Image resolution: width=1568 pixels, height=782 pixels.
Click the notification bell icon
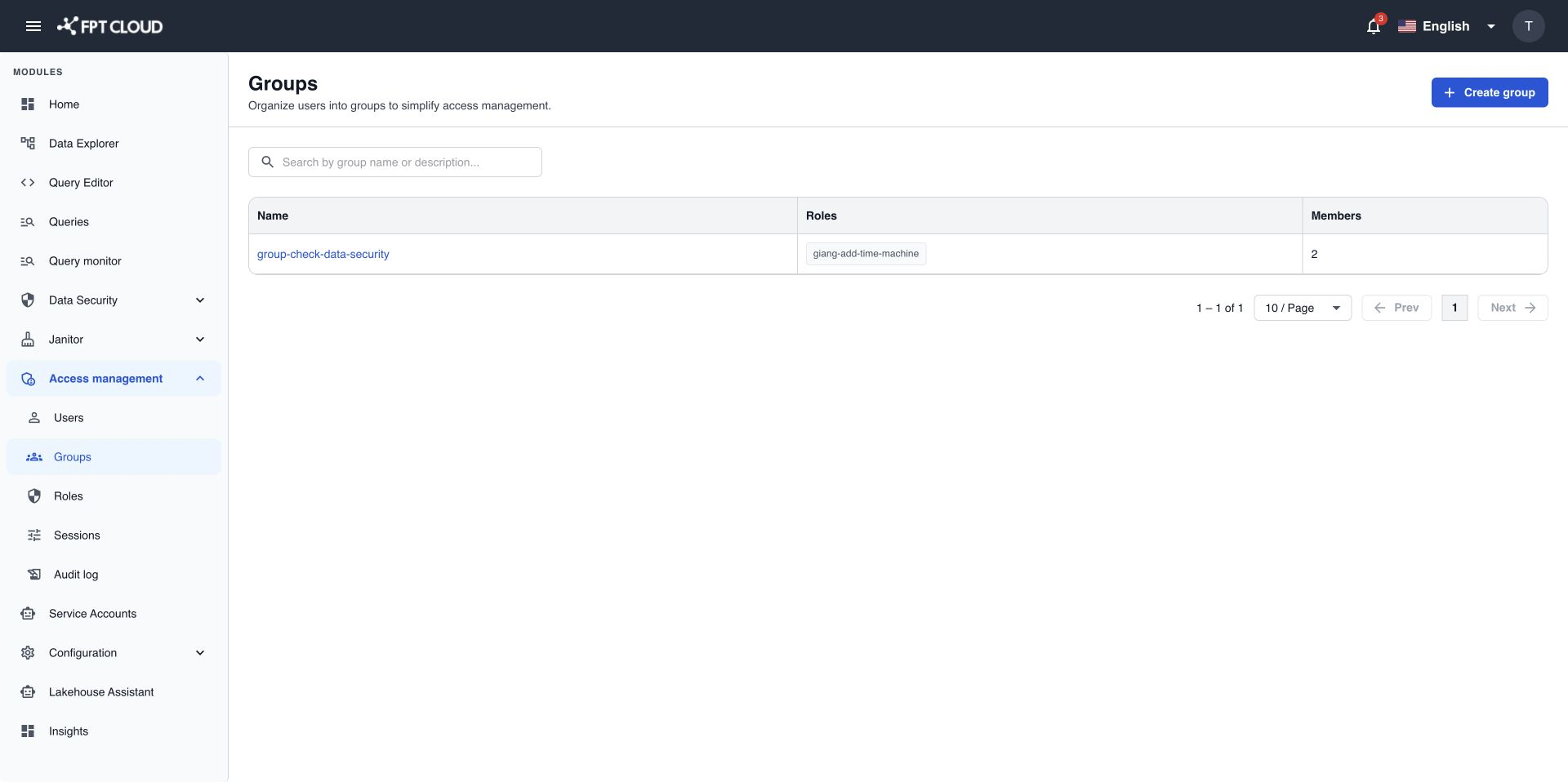click(1374, 26)
